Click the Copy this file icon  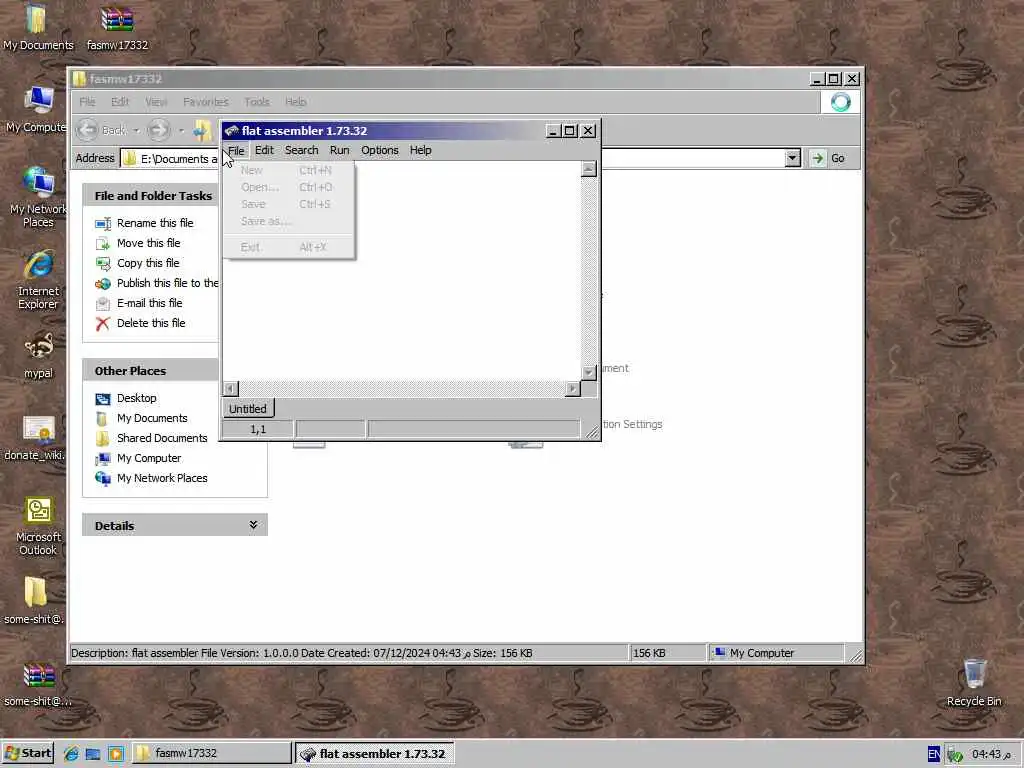103,264
